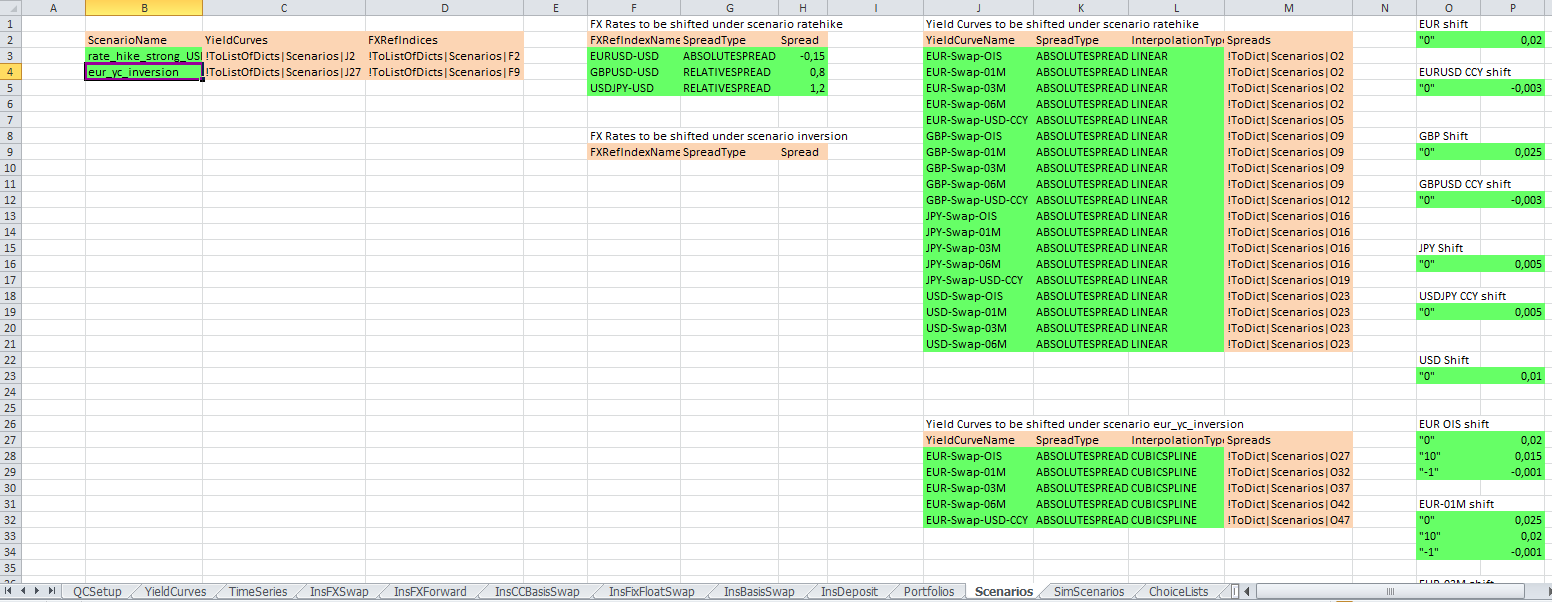The height and width of the screenshot is (602, 1552).
Task: Switch to the InsBasisSwap sheet tab
Action: (758, 592)
